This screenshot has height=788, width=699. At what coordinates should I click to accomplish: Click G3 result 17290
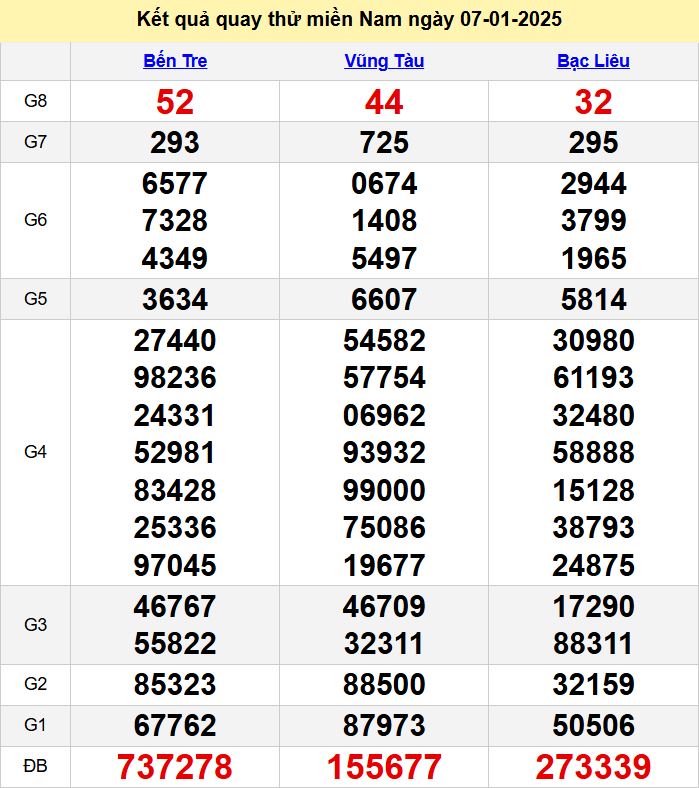tap(593, 607)
